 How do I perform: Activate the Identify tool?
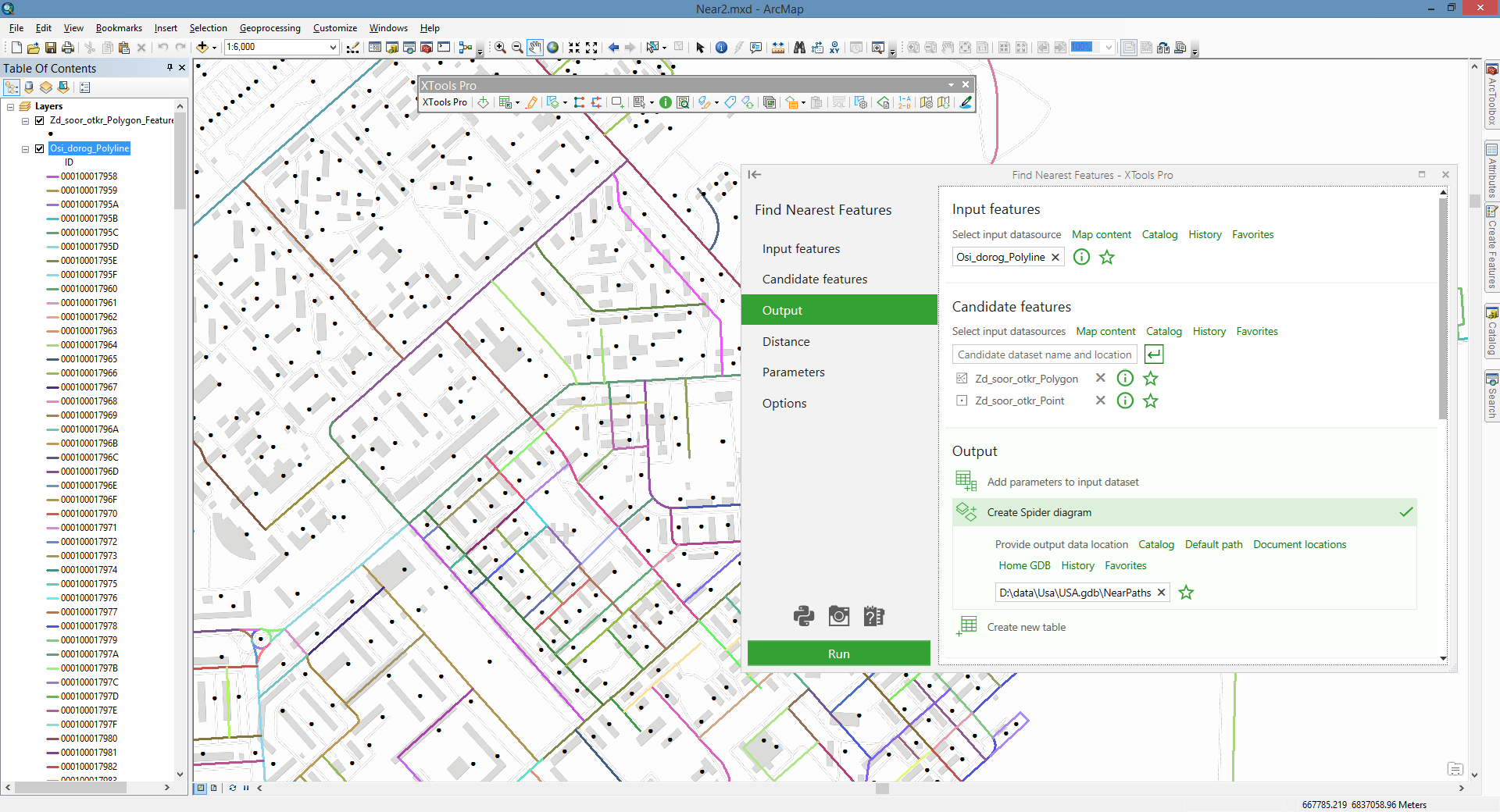tap(721, 48)
